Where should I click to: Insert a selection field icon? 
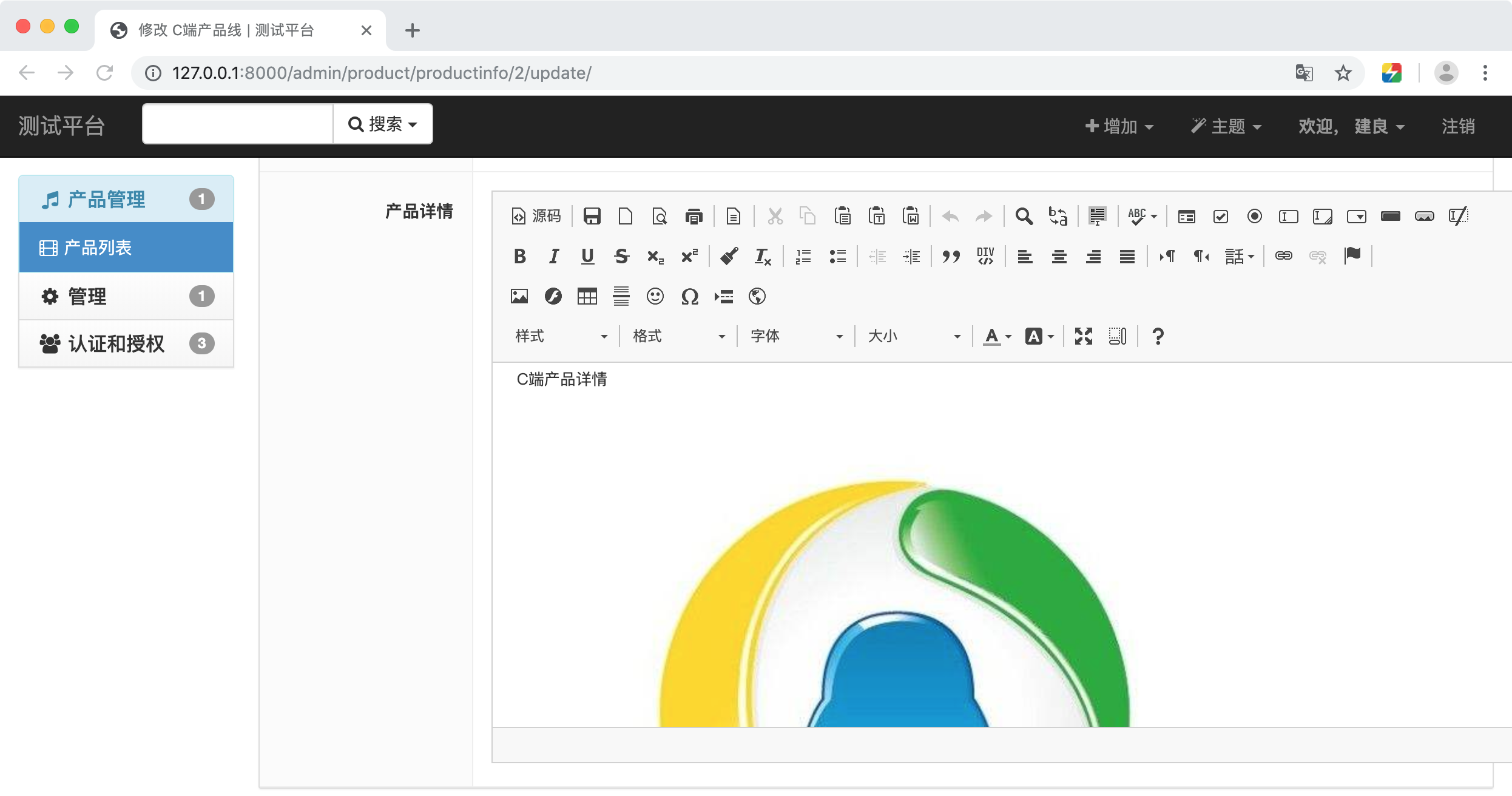[x=1356, y=216]
